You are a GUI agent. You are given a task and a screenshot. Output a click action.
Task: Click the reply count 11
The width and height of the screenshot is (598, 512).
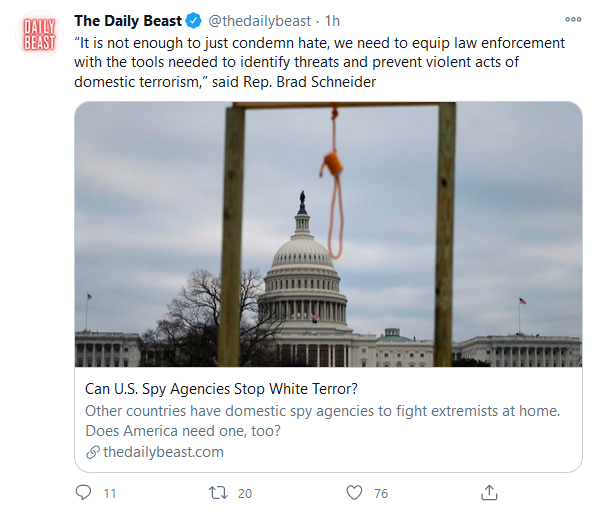110,494
